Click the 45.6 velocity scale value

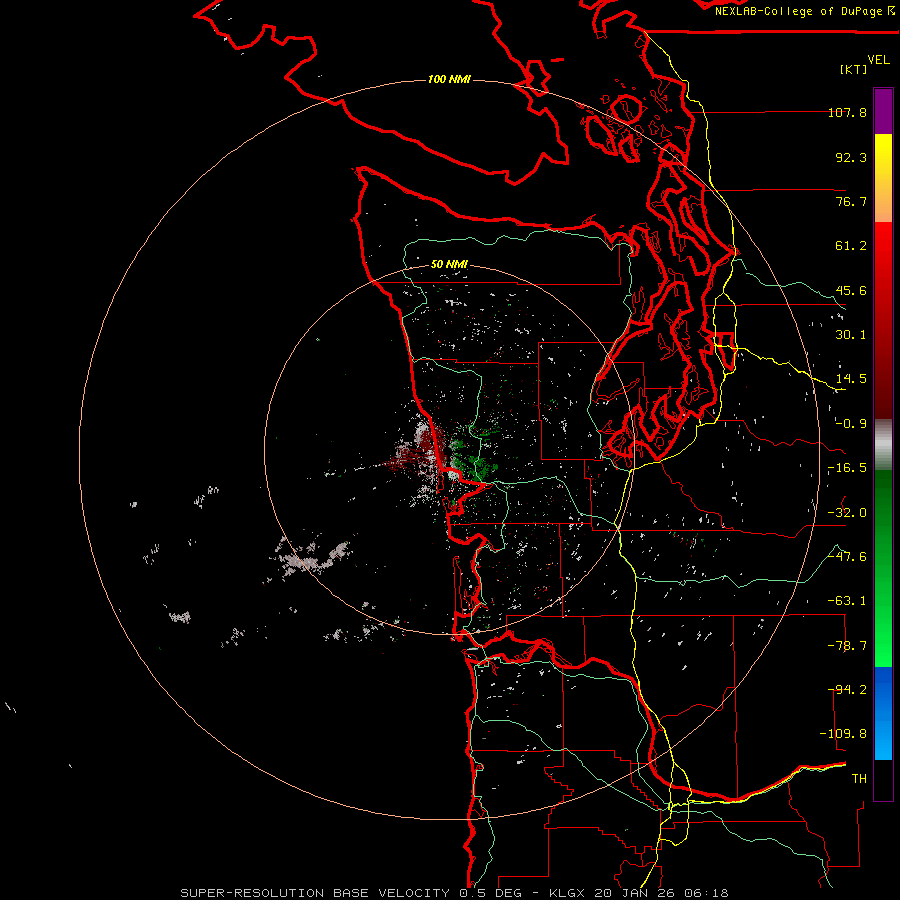pyautogui.click(x=851, y=290)
